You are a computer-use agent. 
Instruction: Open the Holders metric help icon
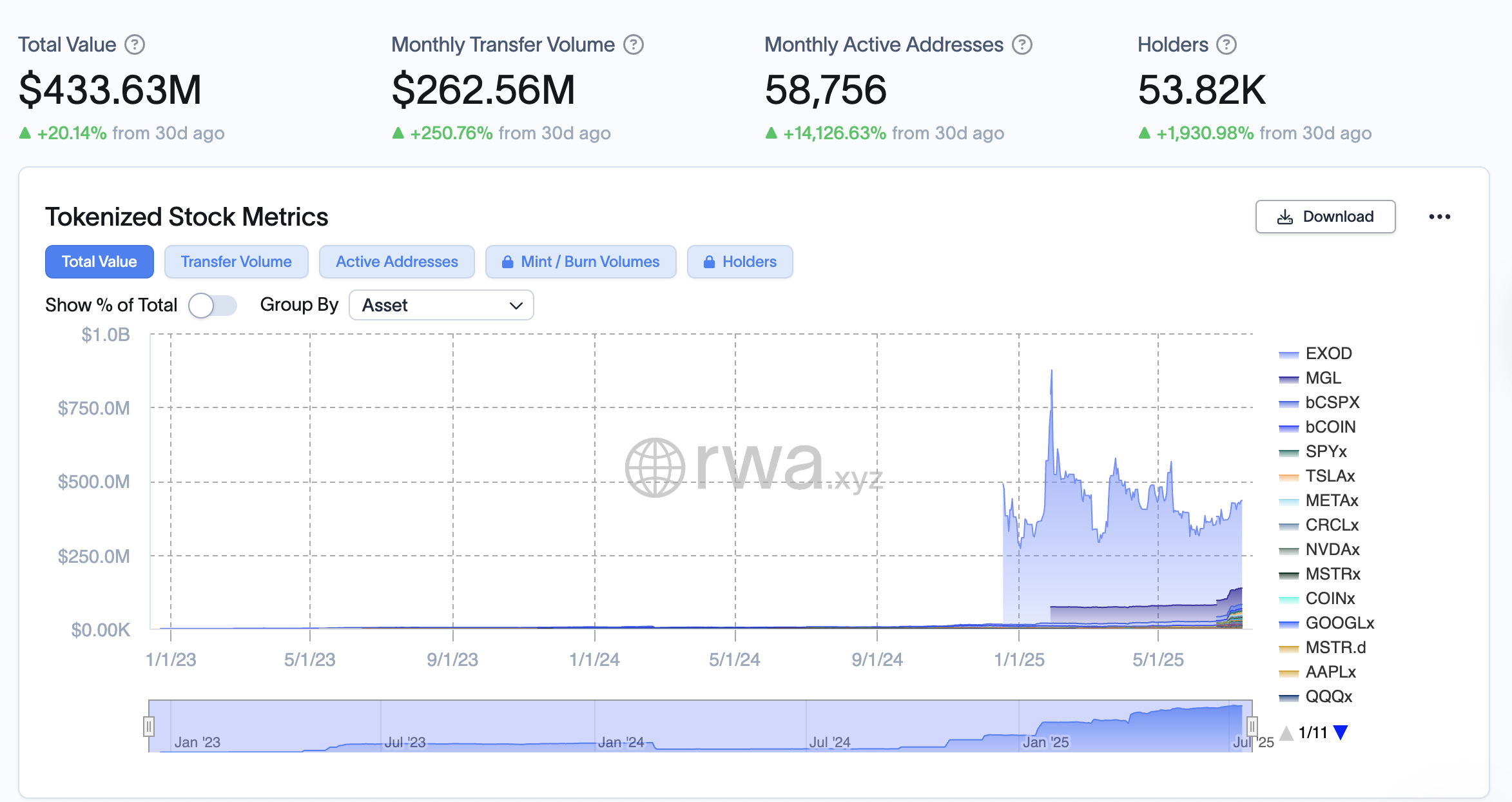click(1226, 44)
